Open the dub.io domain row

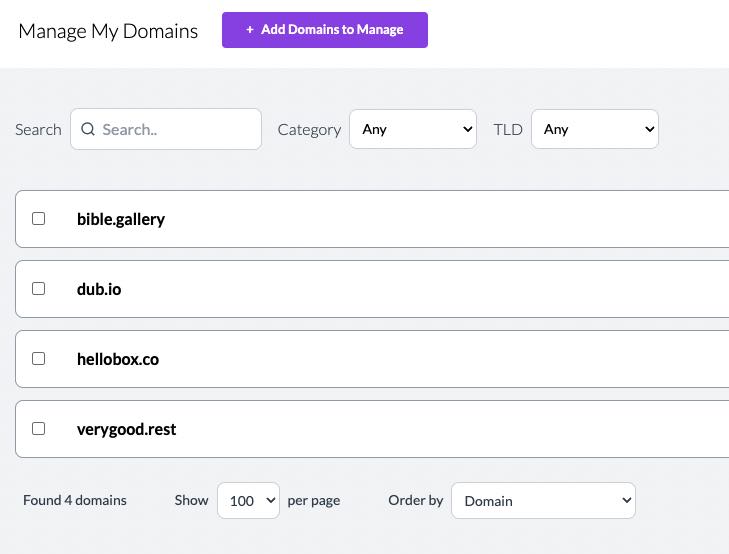click(x=372, y=289)
